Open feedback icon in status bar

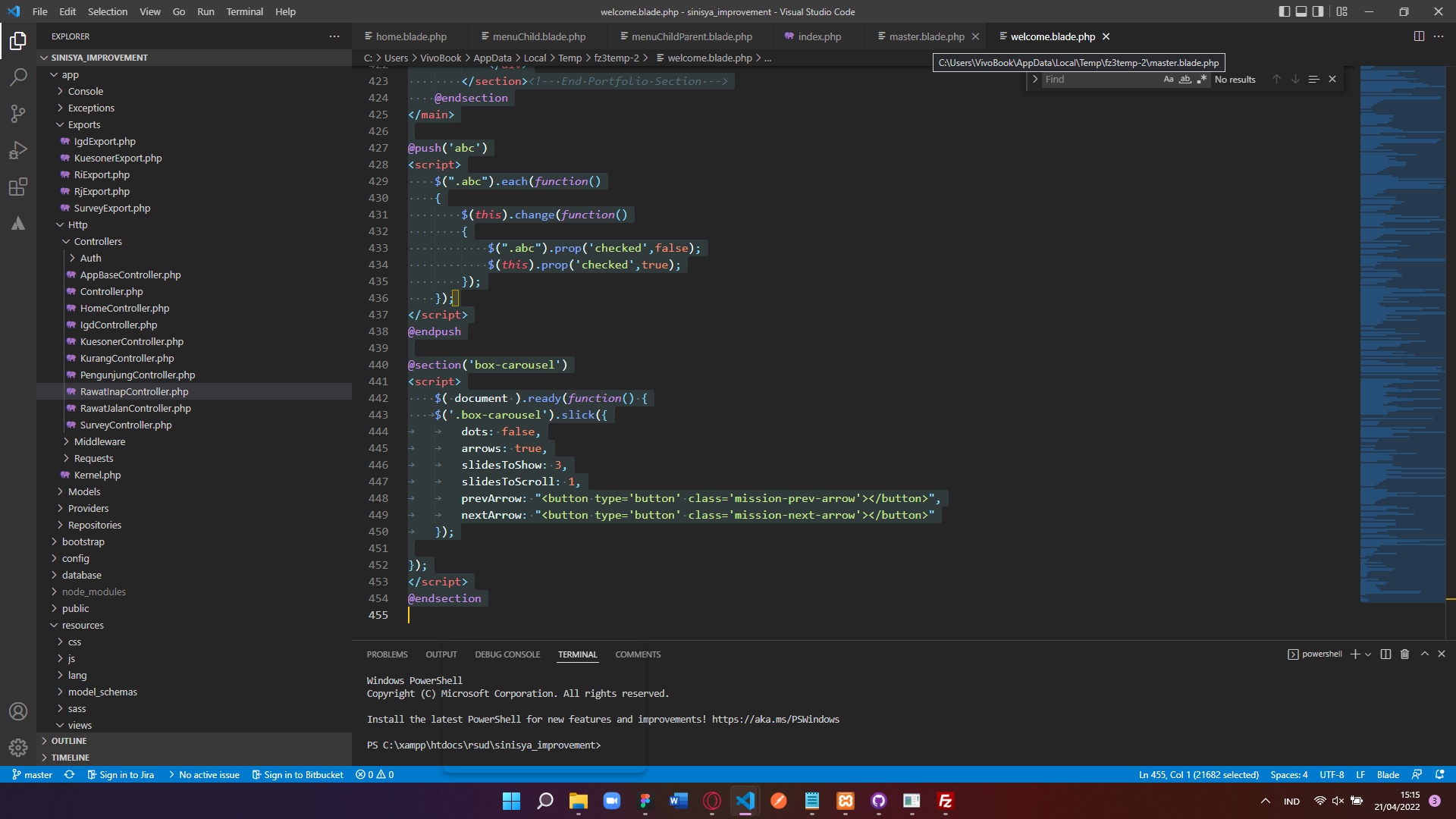pyautogui.click(x=1417, y=774)
